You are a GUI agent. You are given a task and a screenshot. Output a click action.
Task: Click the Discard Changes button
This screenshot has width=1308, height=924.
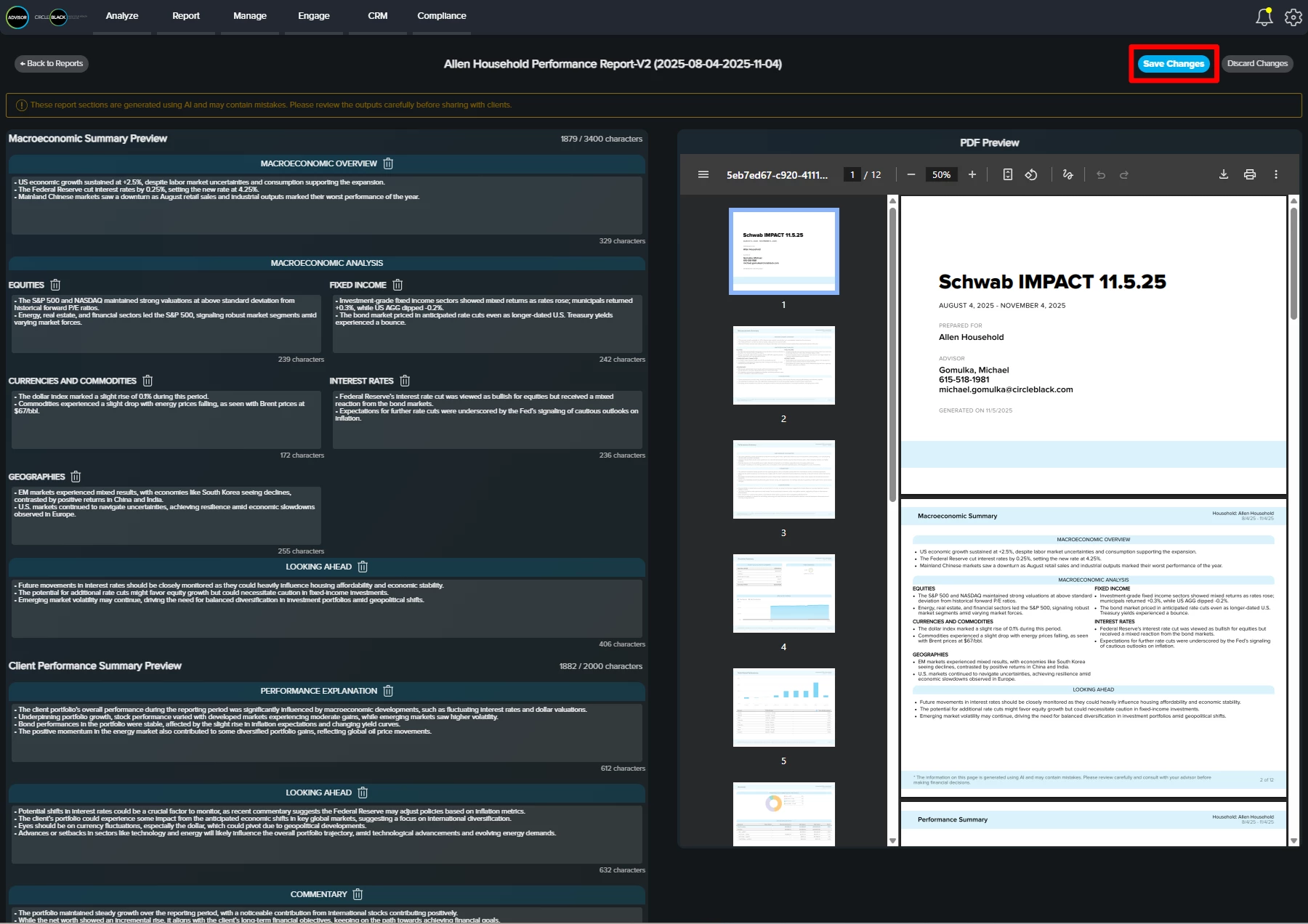[x=1257, y=64]
